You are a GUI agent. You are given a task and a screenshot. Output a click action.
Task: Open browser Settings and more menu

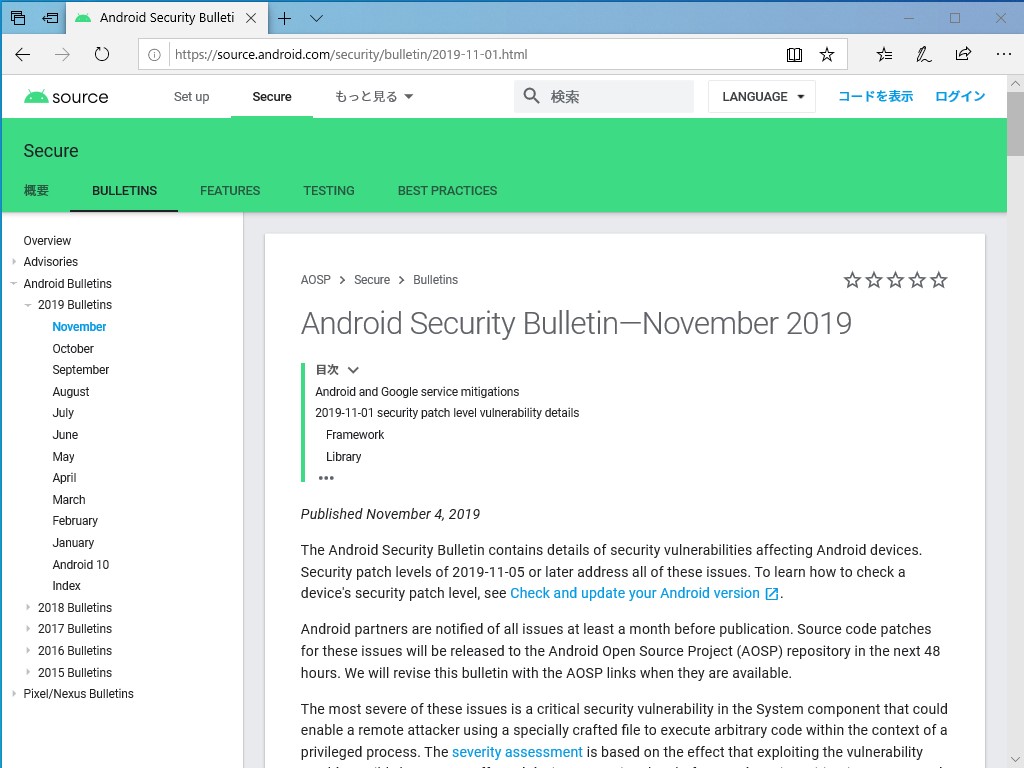click(1004, 54)
